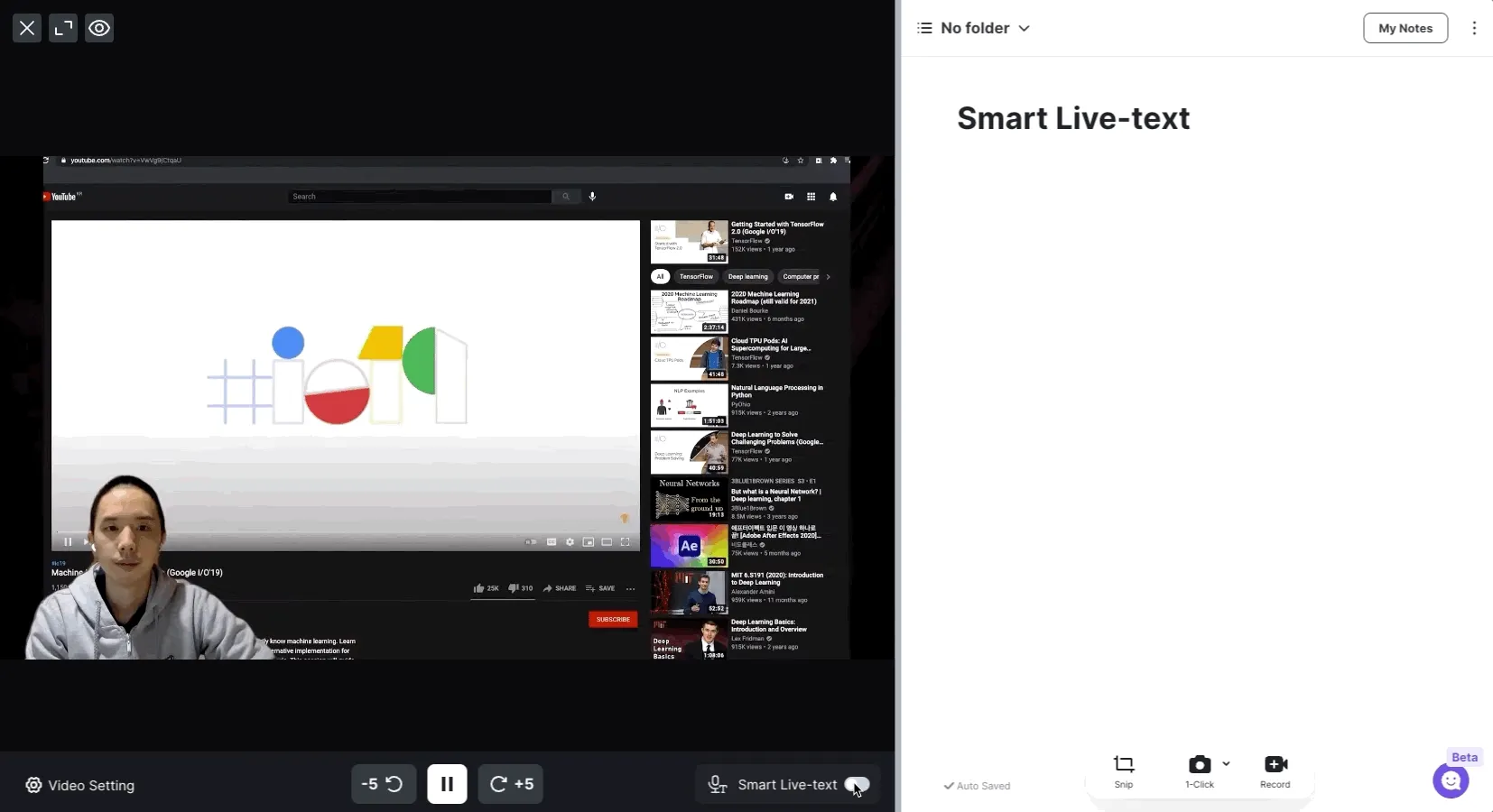Click the YouTube search box in the video

pyautogui.click(x=420, y=197)
